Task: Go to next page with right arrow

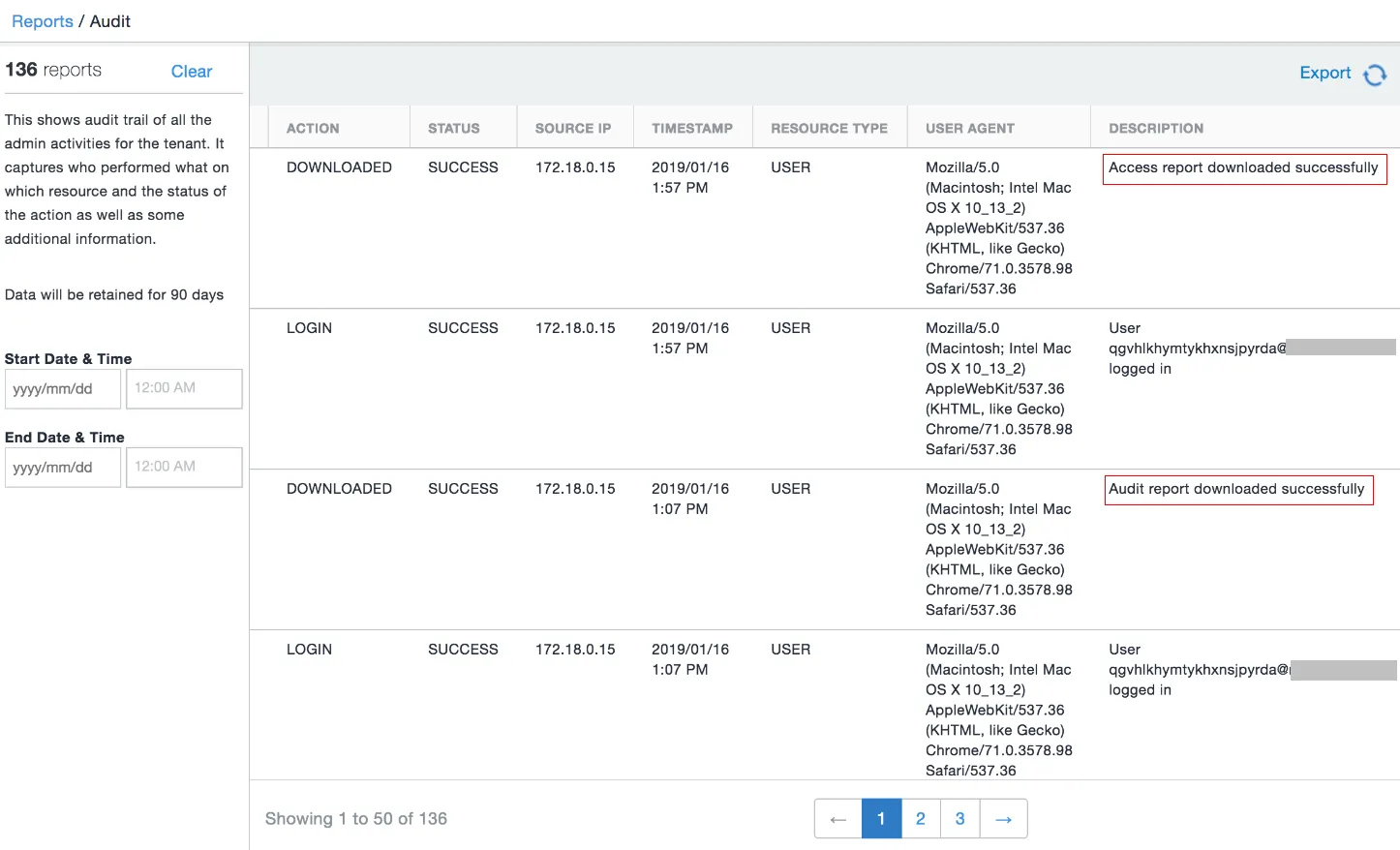Action: pos(1004,819)
